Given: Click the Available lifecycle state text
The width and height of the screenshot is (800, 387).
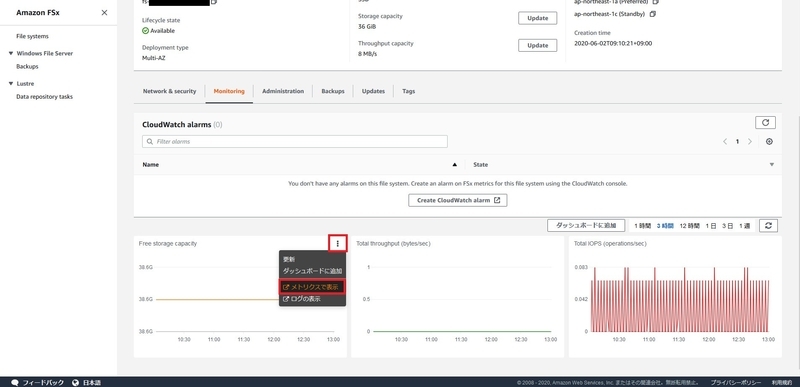Looking at the screenshot, I should [162, 31].
